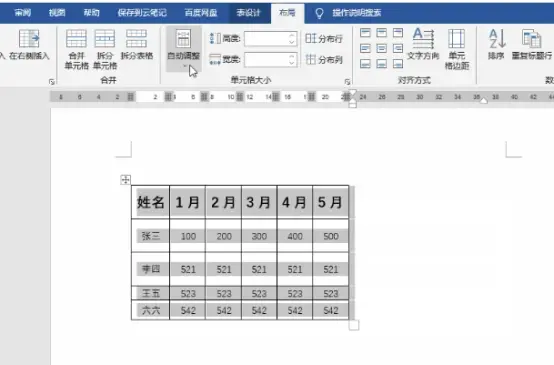
Task: Align cell text top left
Action: (365, 33)
